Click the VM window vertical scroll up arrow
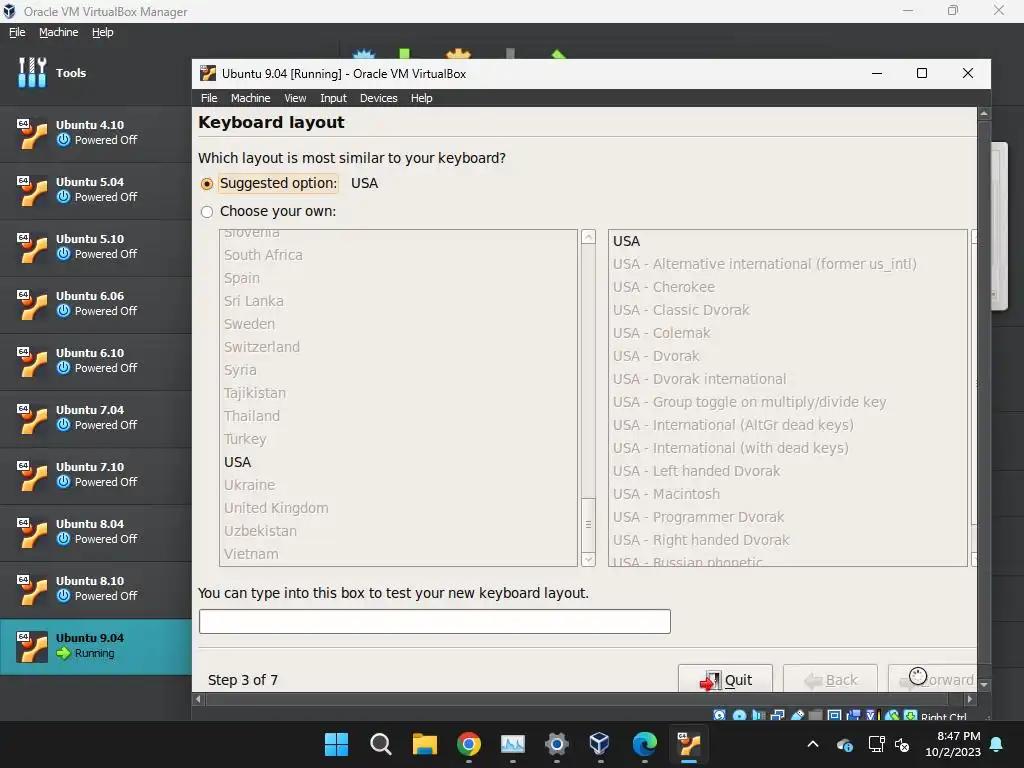1024x768 pixels. pyautogui.click(x=984, y=114)
